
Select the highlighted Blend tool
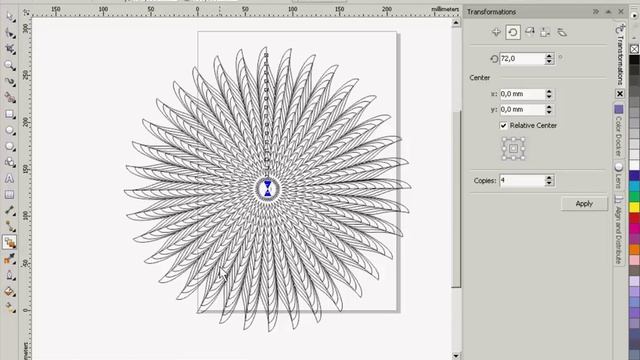click(x=10, y=242)
